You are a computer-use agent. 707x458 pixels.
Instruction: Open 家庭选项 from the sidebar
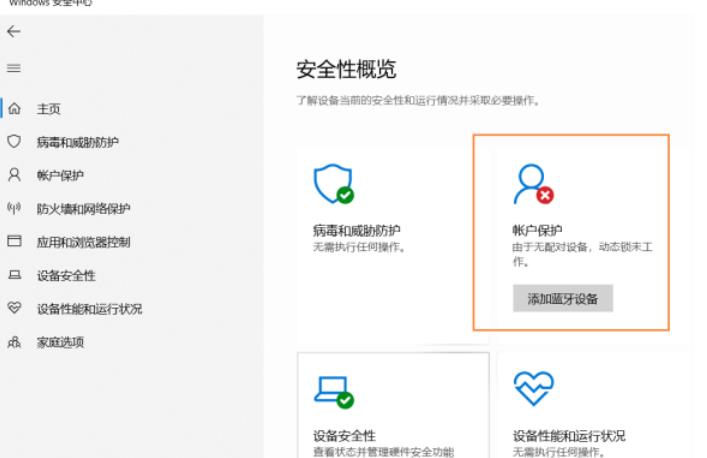click(60, 343)
